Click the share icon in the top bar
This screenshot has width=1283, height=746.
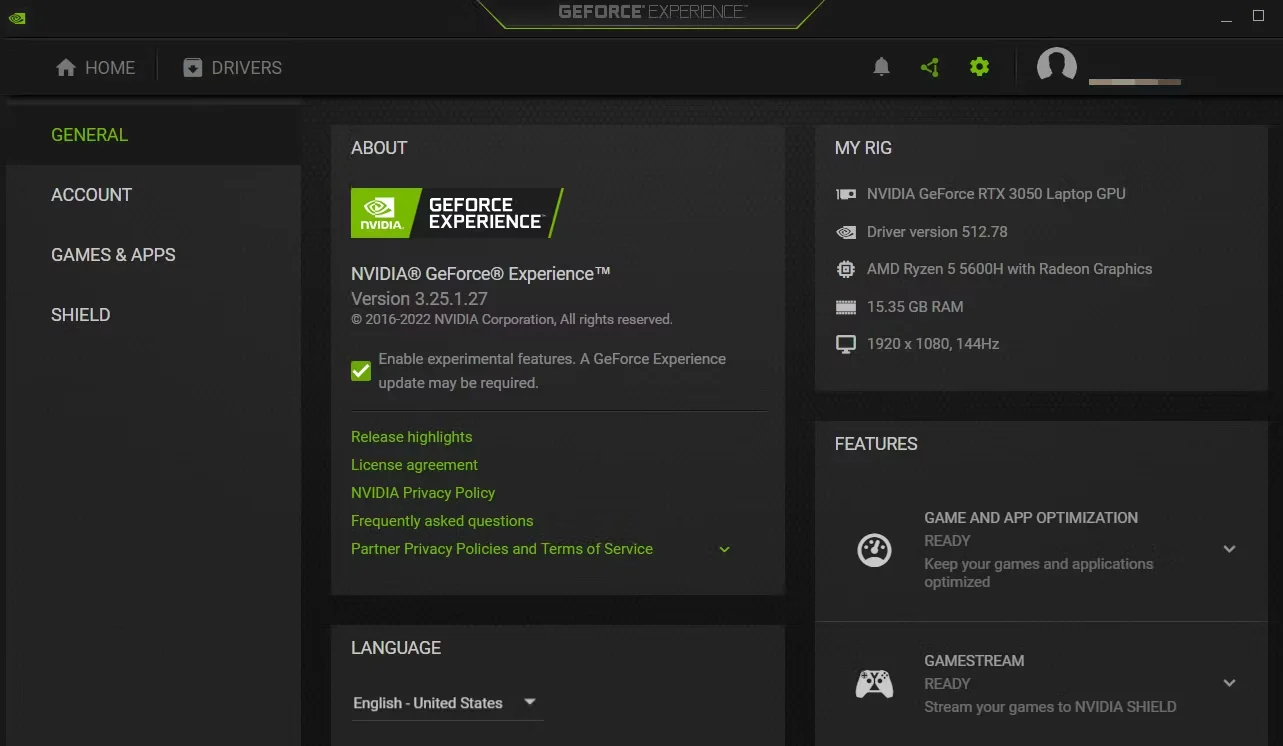pyautogui.click(x=930, y=66)
